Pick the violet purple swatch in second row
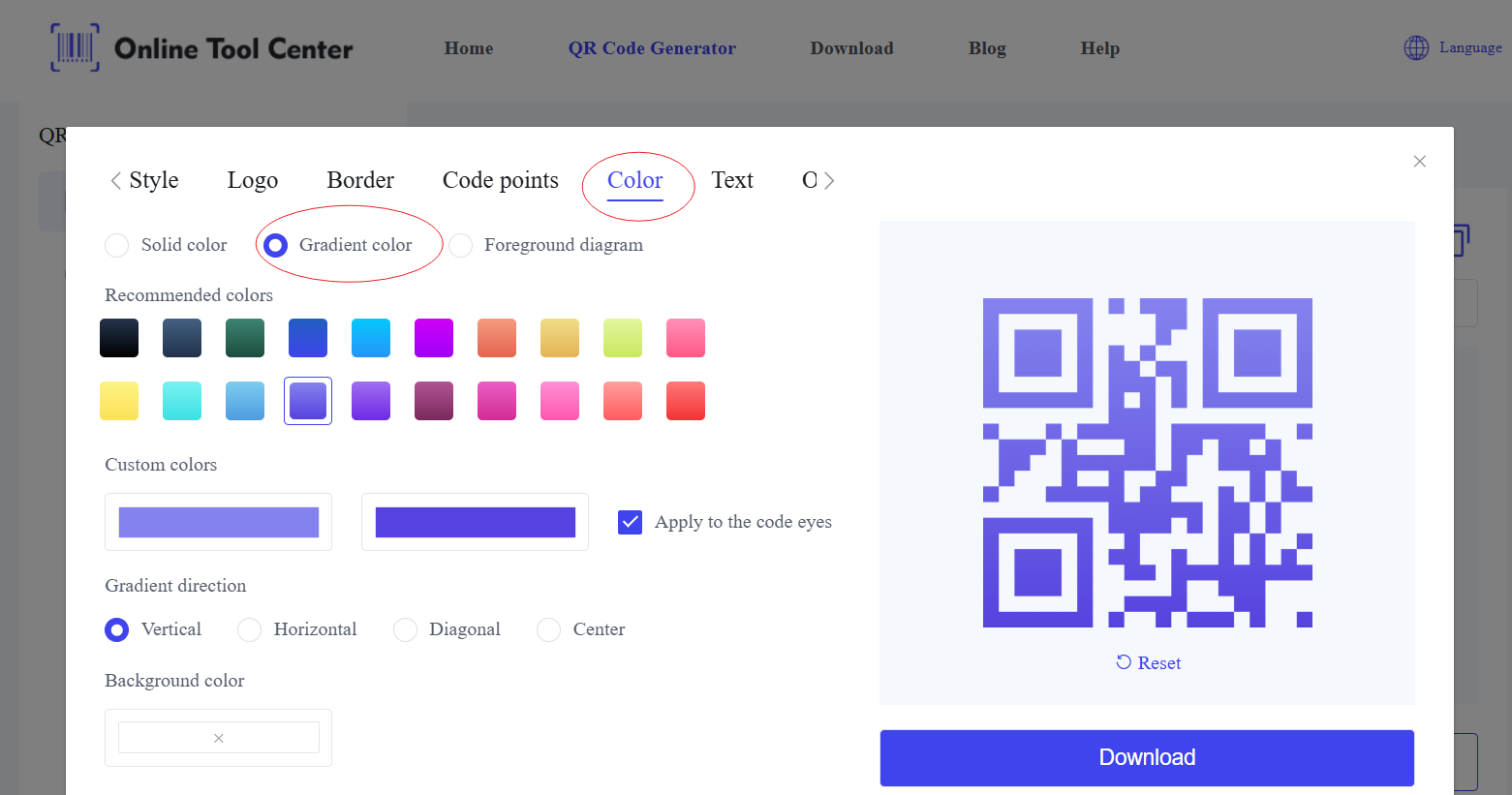Image resolution: width=1512 pixels, height=795 pixels. click(x=371, y=401)
